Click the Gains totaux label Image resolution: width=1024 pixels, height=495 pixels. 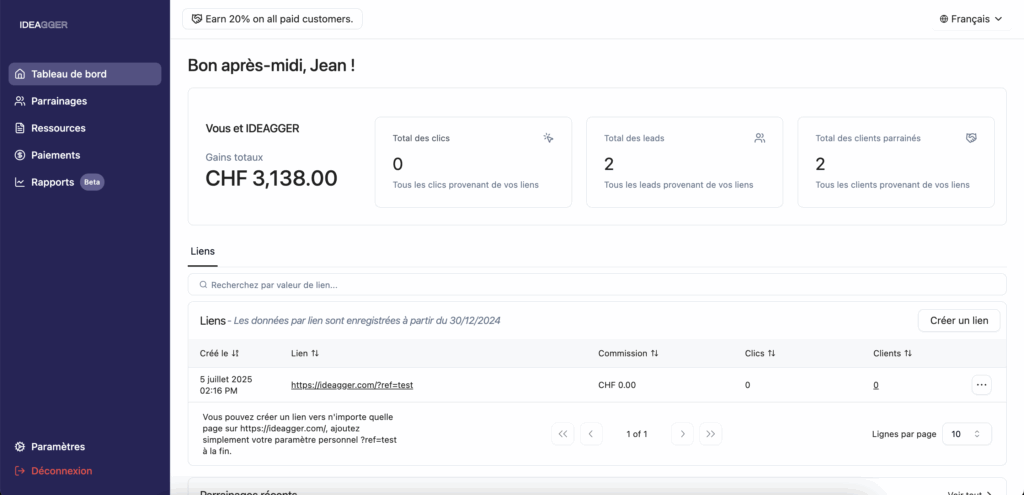click(x=234, y=157)
